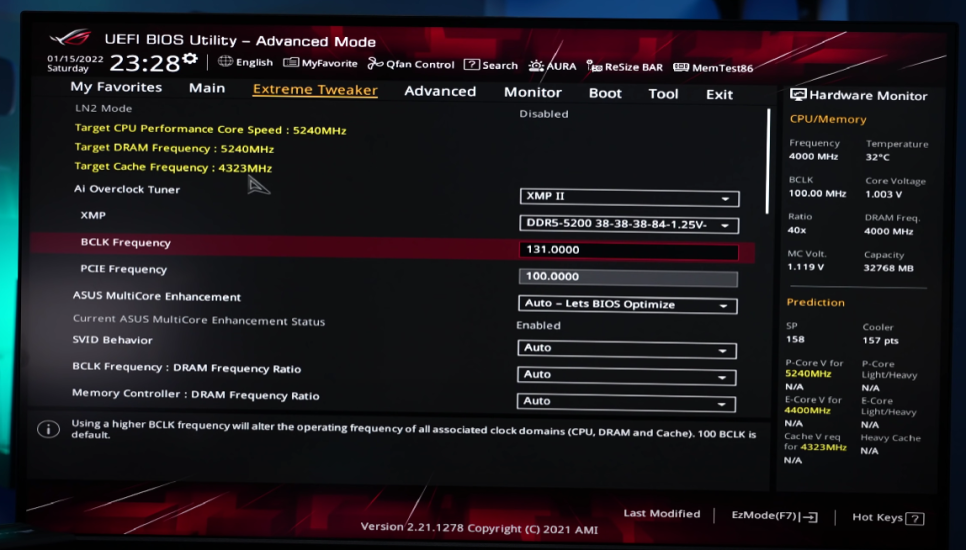Viewport: 966px width, 550px height.
Task: Go to the Monitor tab
Action: click(533, 92)
